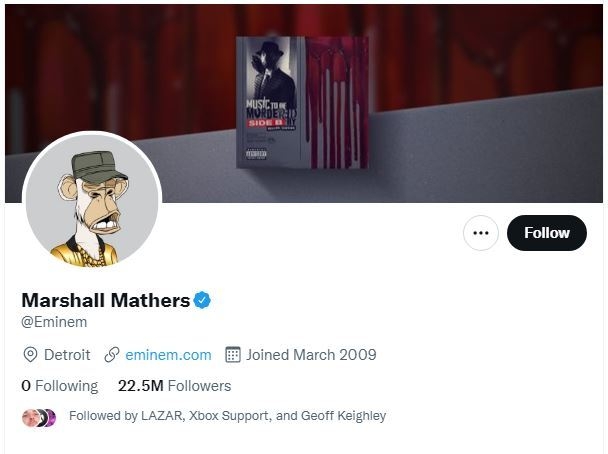Open the Followed by LAZAR, Xbox Support text
608x454 pixels.
(x=228, y=416)
